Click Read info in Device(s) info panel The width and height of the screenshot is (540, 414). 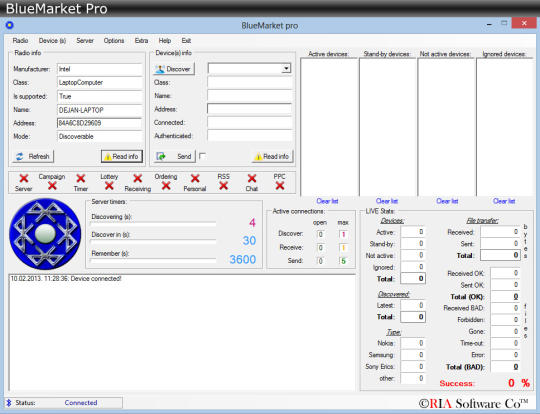pos(272,156)
